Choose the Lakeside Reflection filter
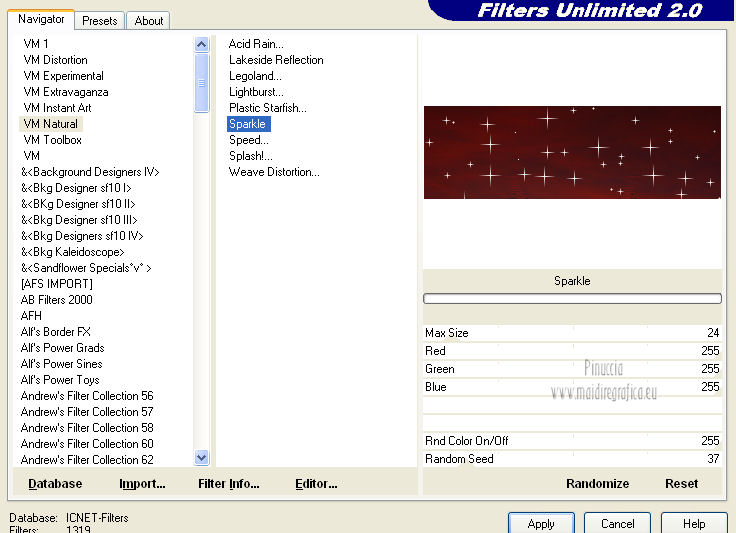736x533 pixels. click(276, 60)
